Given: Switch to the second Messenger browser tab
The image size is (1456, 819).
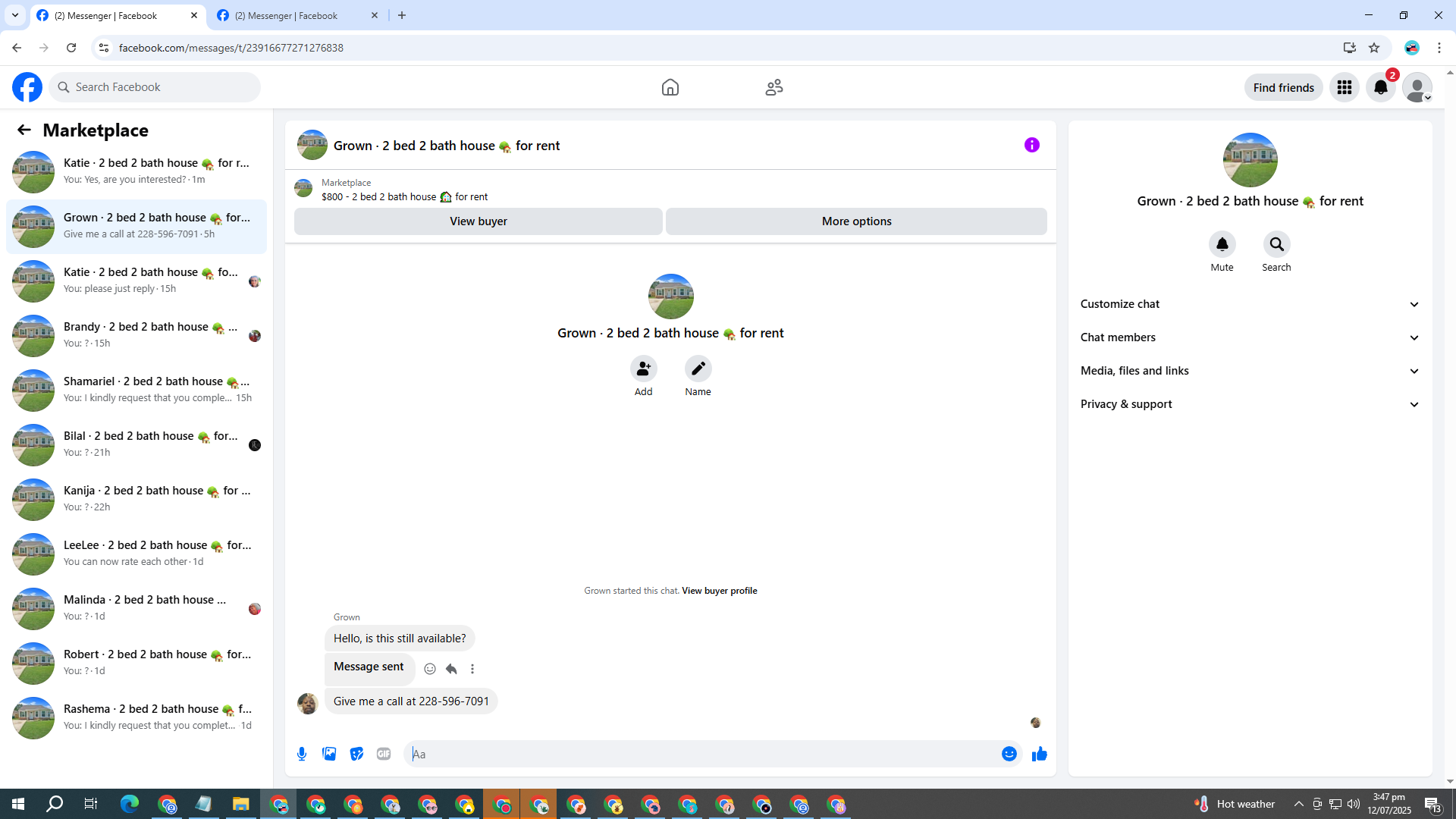Looking at the screenshot, I should tap(296, 15).
